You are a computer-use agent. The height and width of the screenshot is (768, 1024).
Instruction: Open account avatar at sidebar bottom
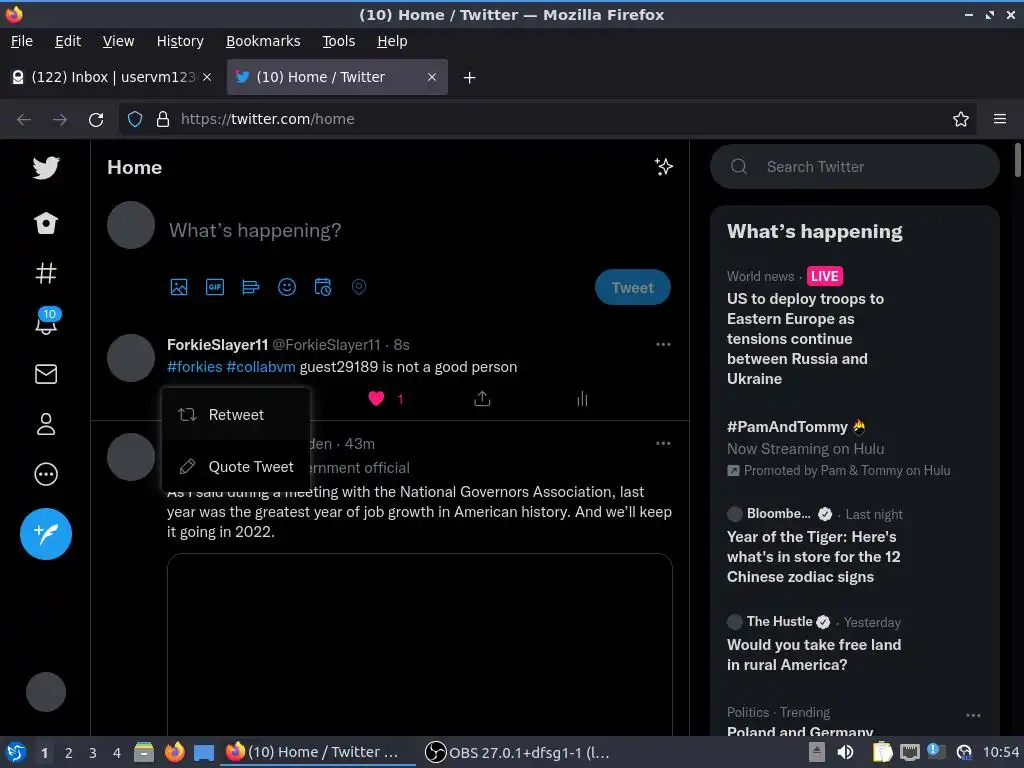click(x=46, y=692)
